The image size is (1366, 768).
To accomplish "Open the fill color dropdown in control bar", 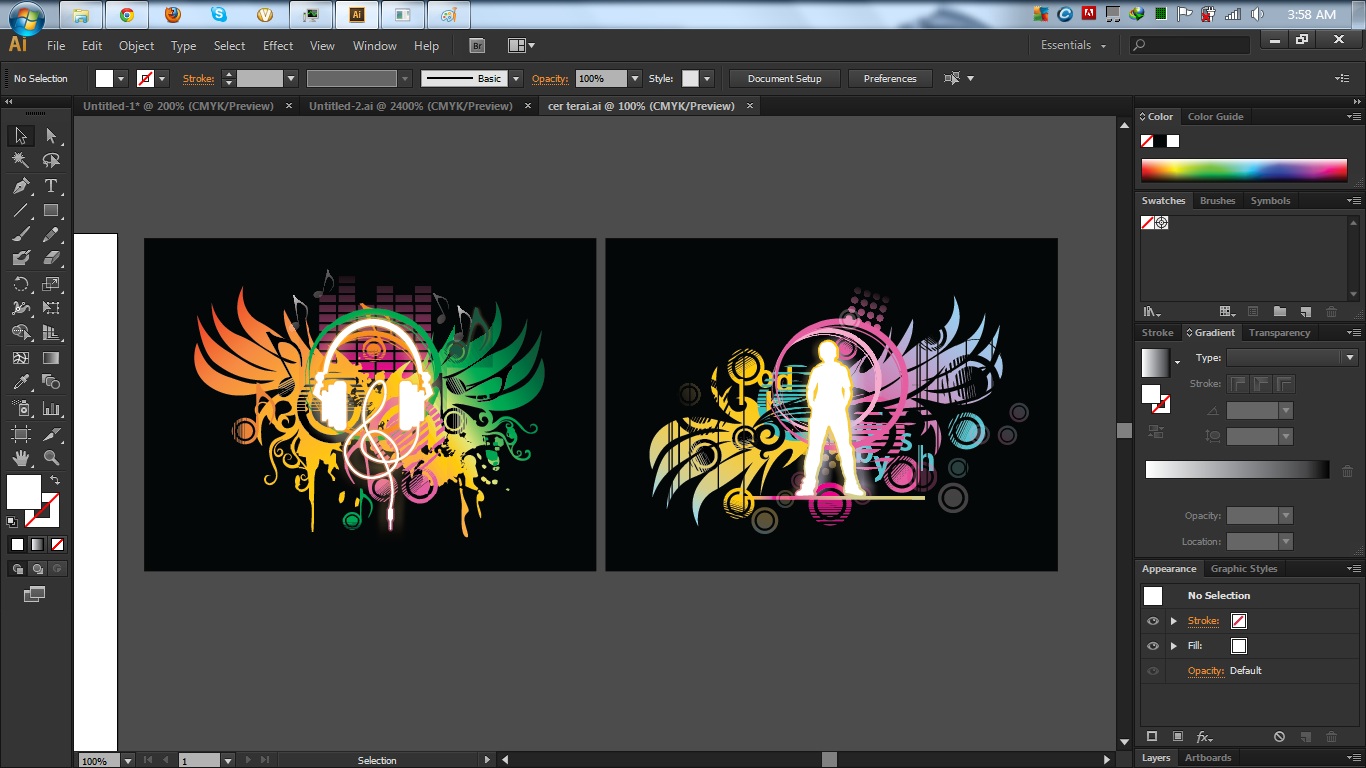I will (122, 78).
